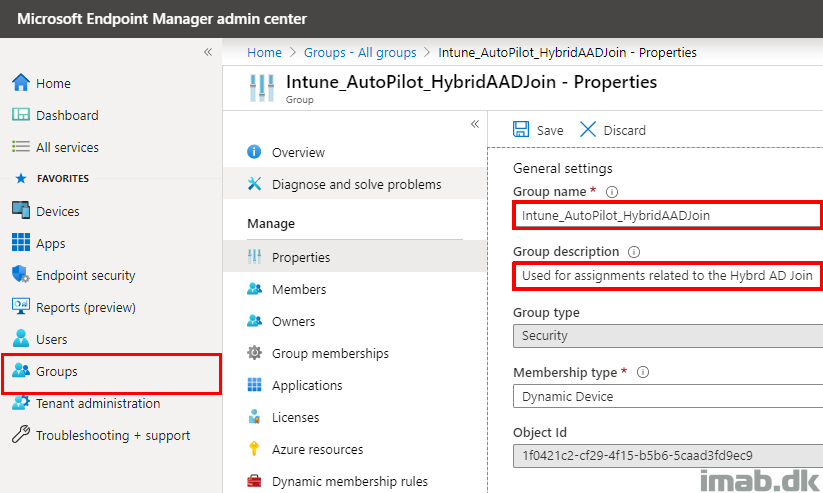Select the Devices icon under Favorites
The height and width of the screenshot is (493, 823).
click(x=21, y=211)
